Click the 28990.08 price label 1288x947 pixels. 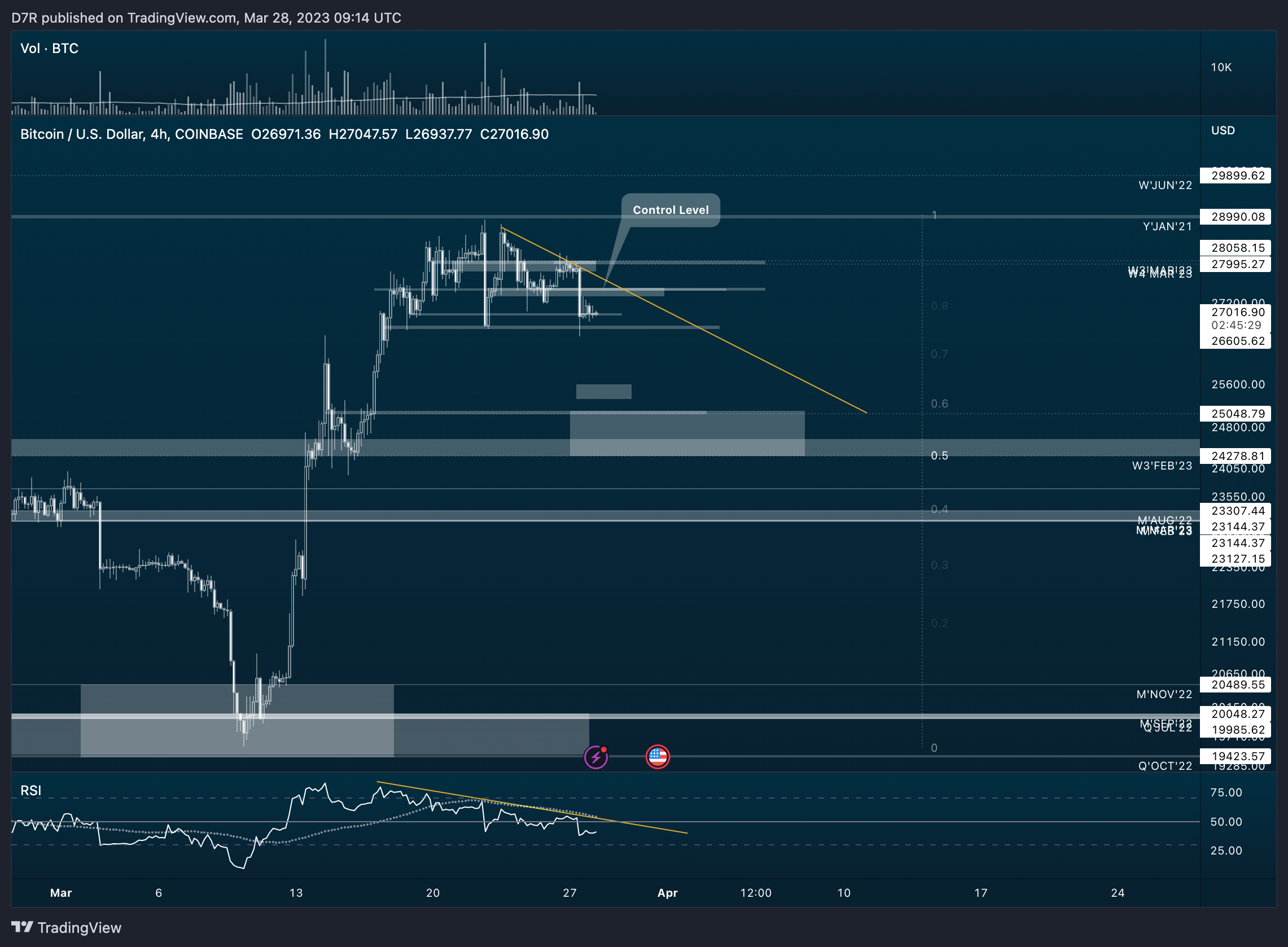click(1236, 217)
